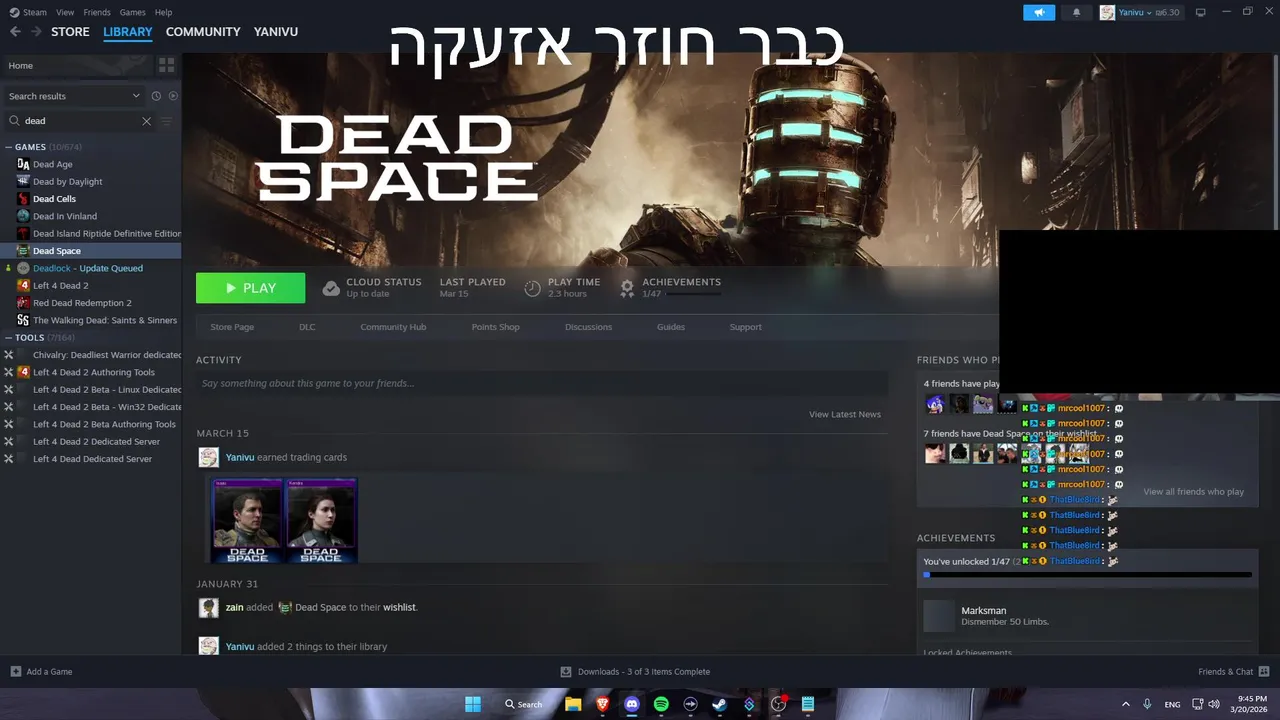Collapse the GAMES section

(9, 147)
